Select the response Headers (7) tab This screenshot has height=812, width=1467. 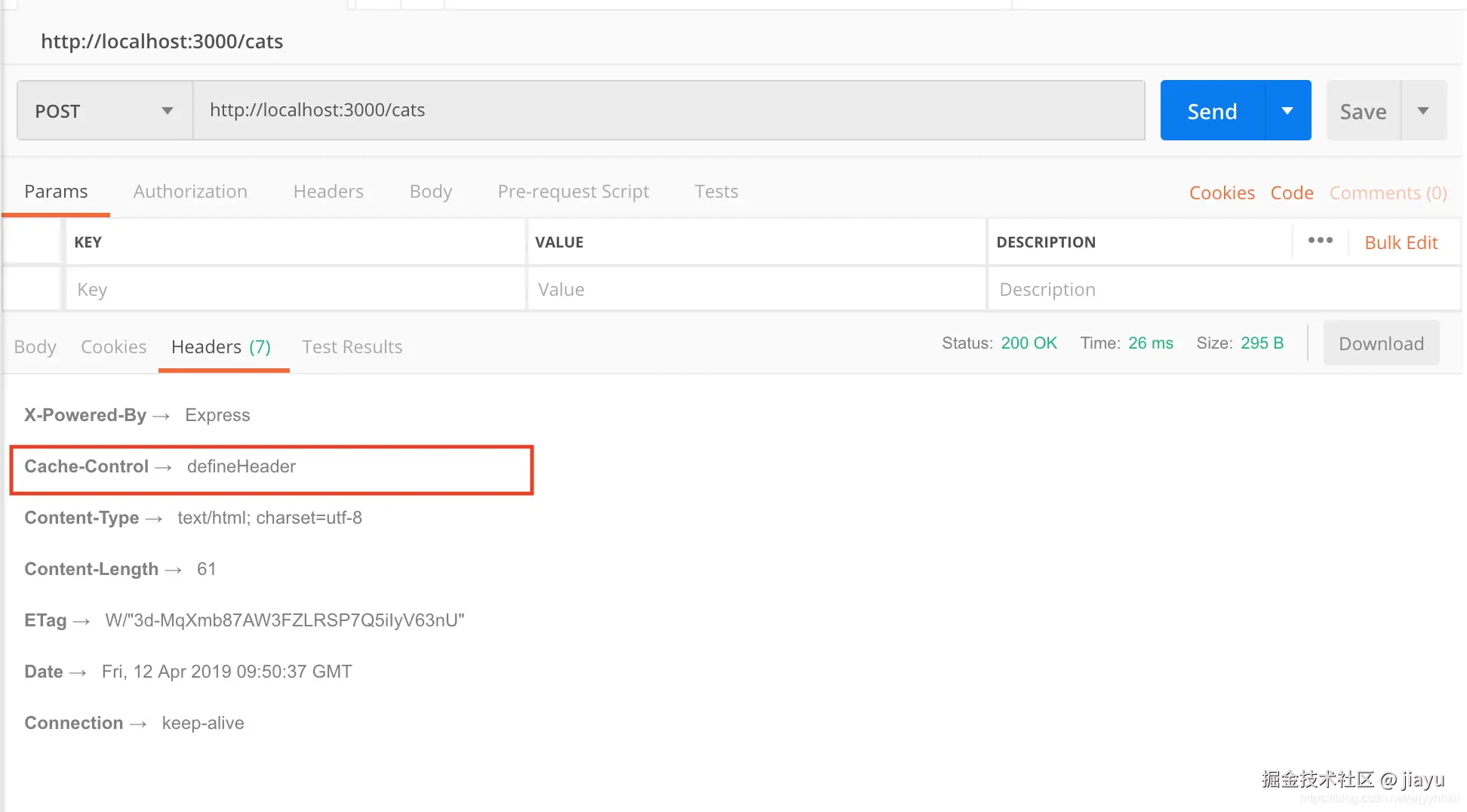(221, 347)
